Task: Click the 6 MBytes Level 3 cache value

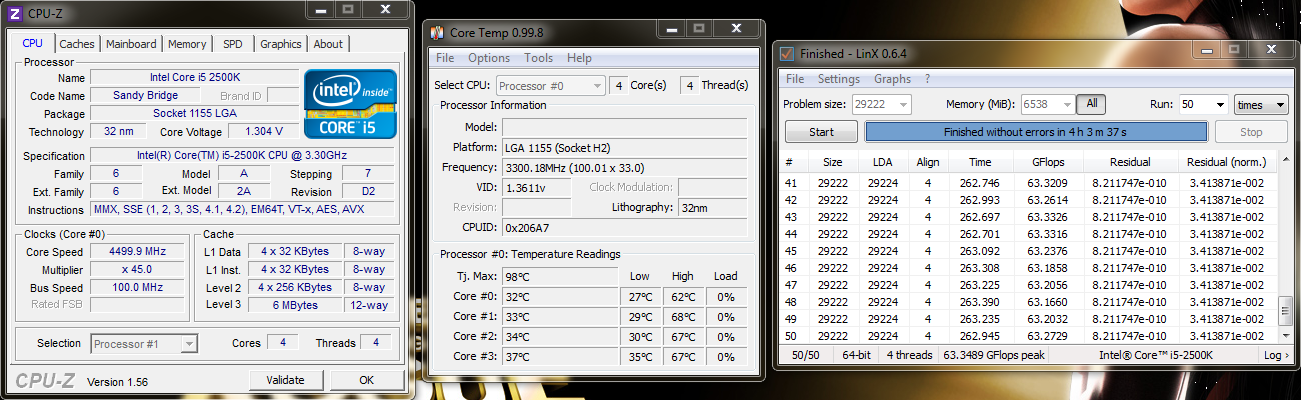Action: (295, 305)
